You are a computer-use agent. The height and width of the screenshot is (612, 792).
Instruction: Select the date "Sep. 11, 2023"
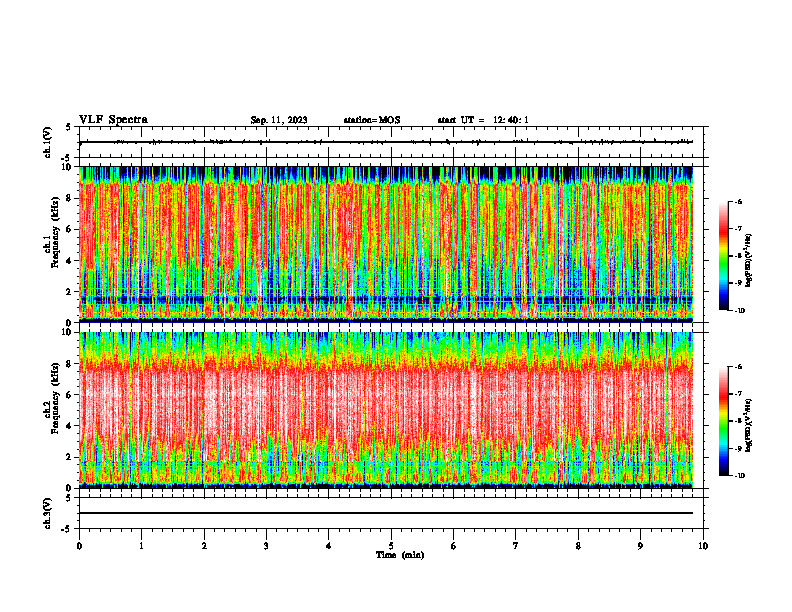pyautogui.click(x=279, y=120)
